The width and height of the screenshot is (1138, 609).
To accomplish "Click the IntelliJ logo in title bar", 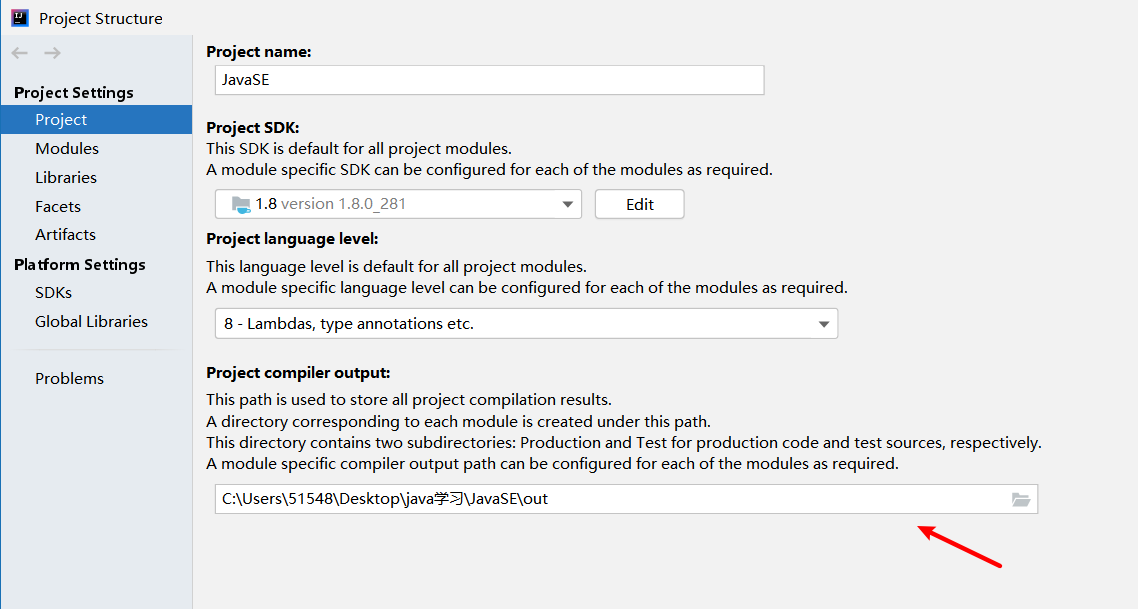I will pos(19,18).
